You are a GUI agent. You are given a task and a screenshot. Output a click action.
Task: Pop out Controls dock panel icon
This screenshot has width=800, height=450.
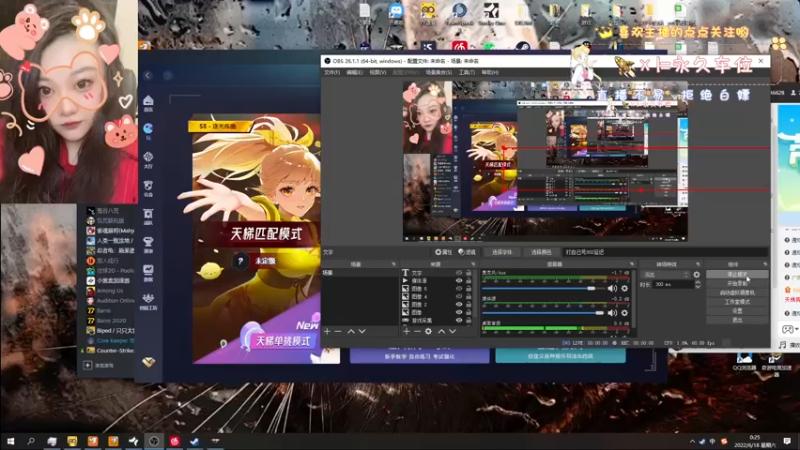click(765, 264)
